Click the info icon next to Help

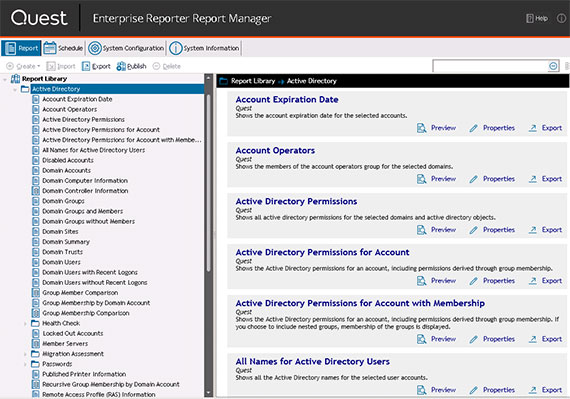(561, 18)
